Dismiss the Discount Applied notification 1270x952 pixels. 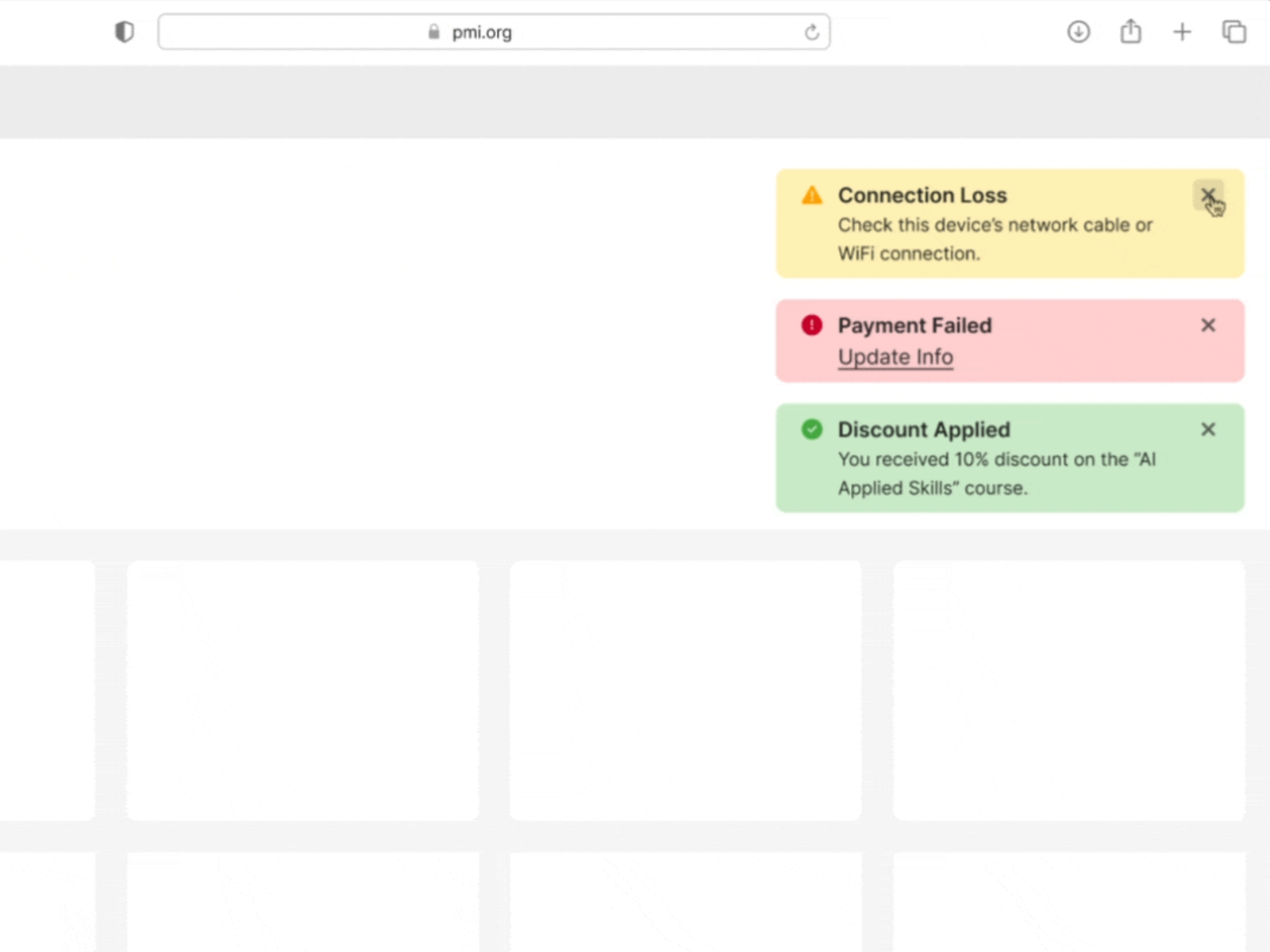[1208, 429]
